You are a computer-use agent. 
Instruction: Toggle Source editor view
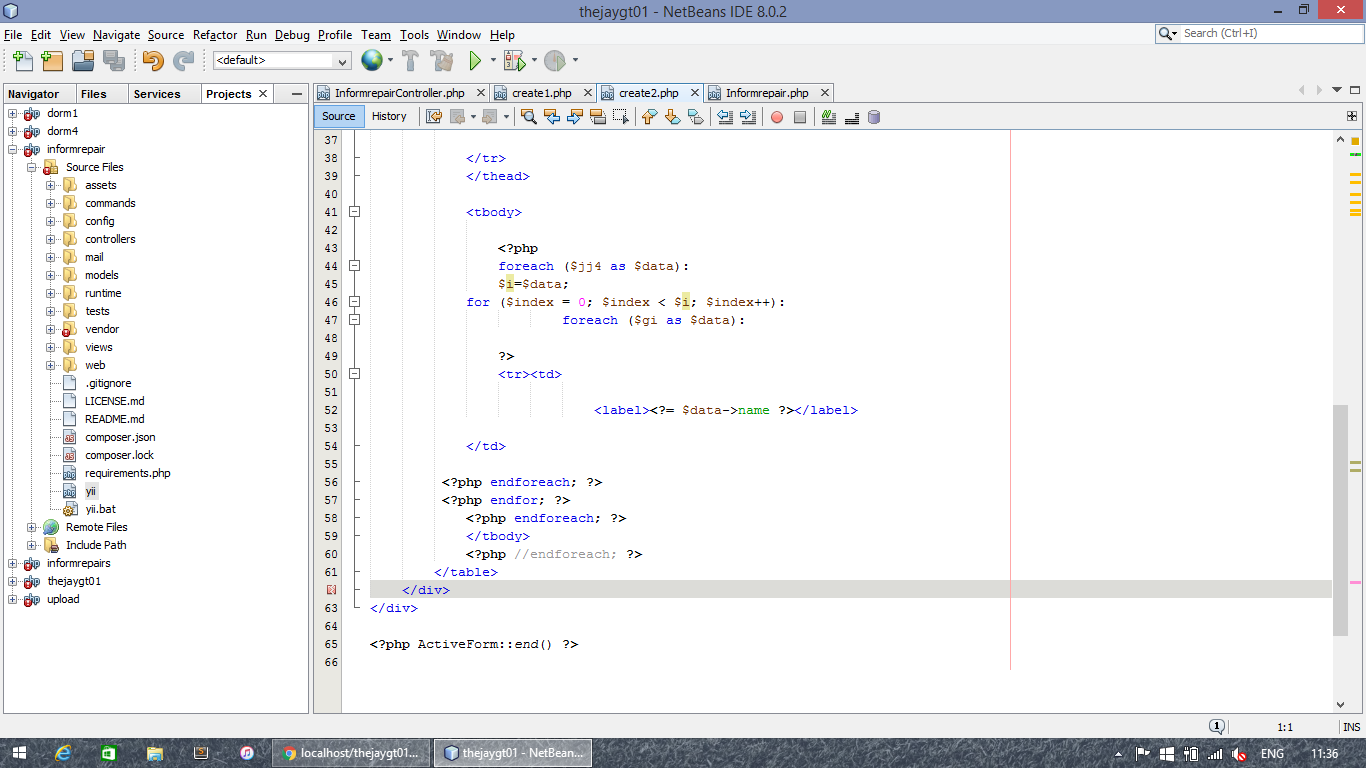click(339, 116)
